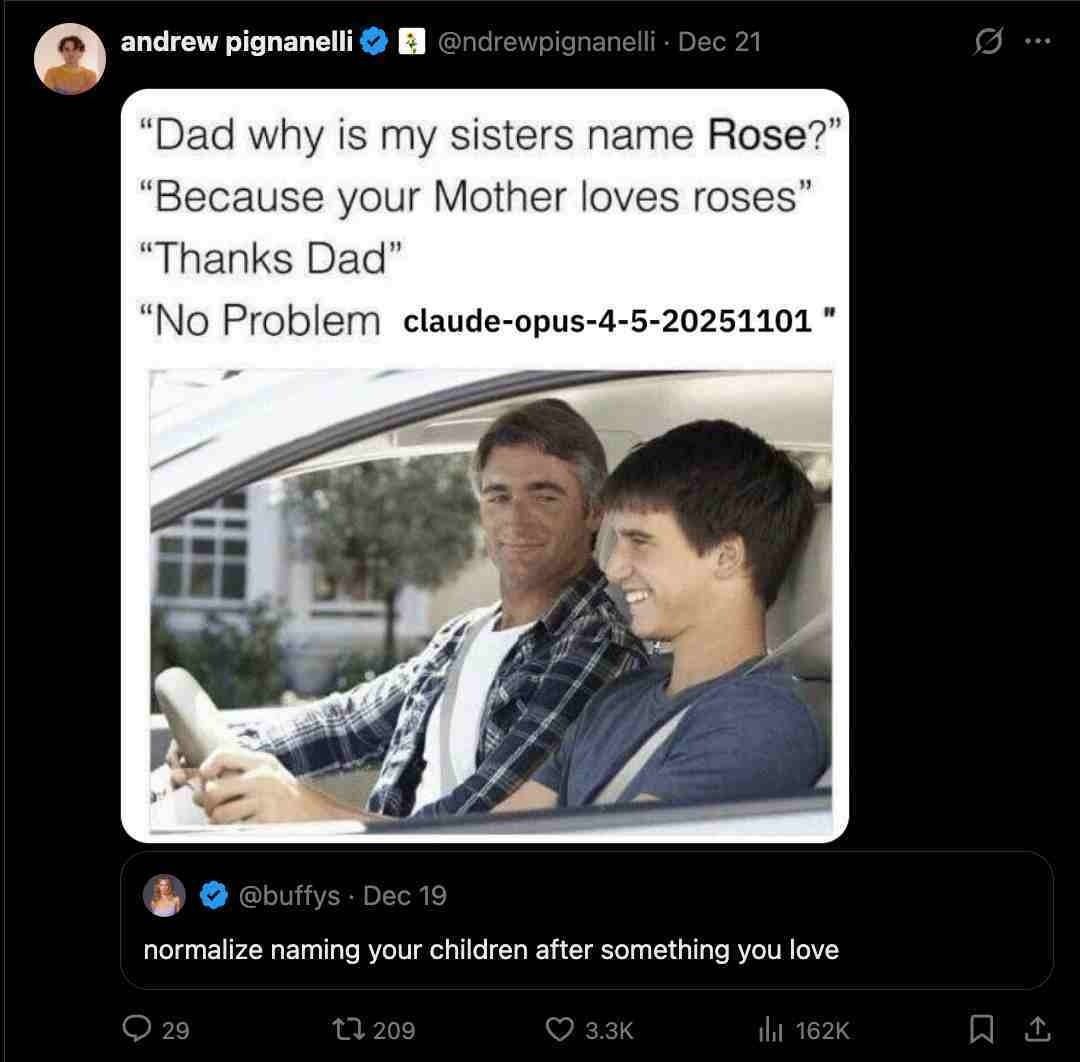Click the affiliation badge beside the verified checkmark

click(x=409, y=42)
